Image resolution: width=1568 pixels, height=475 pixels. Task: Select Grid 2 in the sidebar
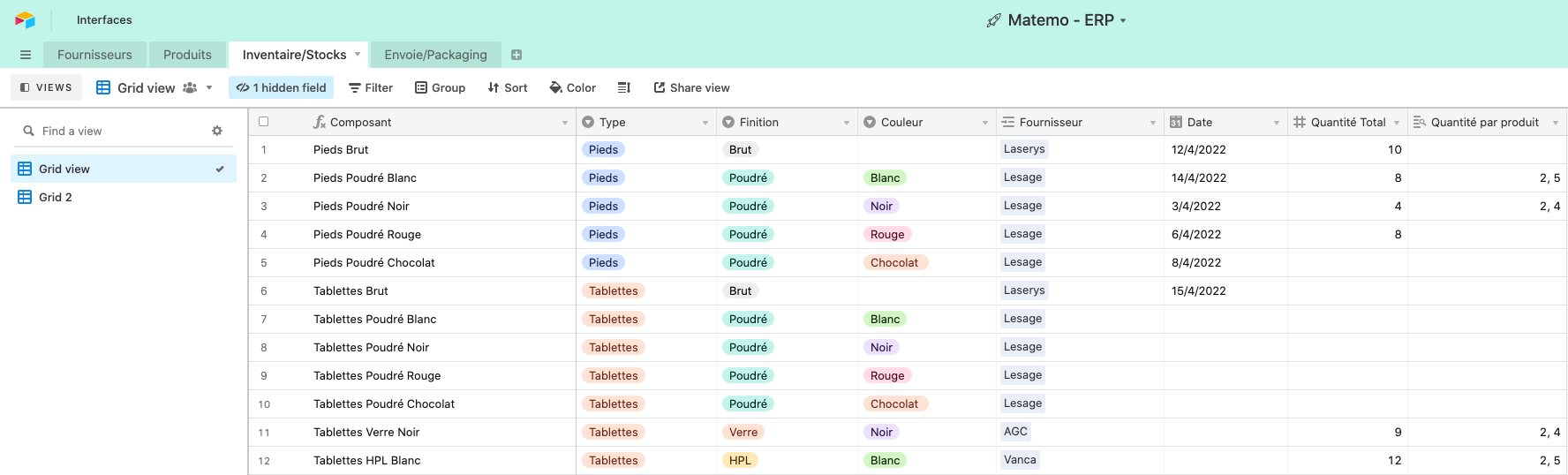tap(124, 197)
